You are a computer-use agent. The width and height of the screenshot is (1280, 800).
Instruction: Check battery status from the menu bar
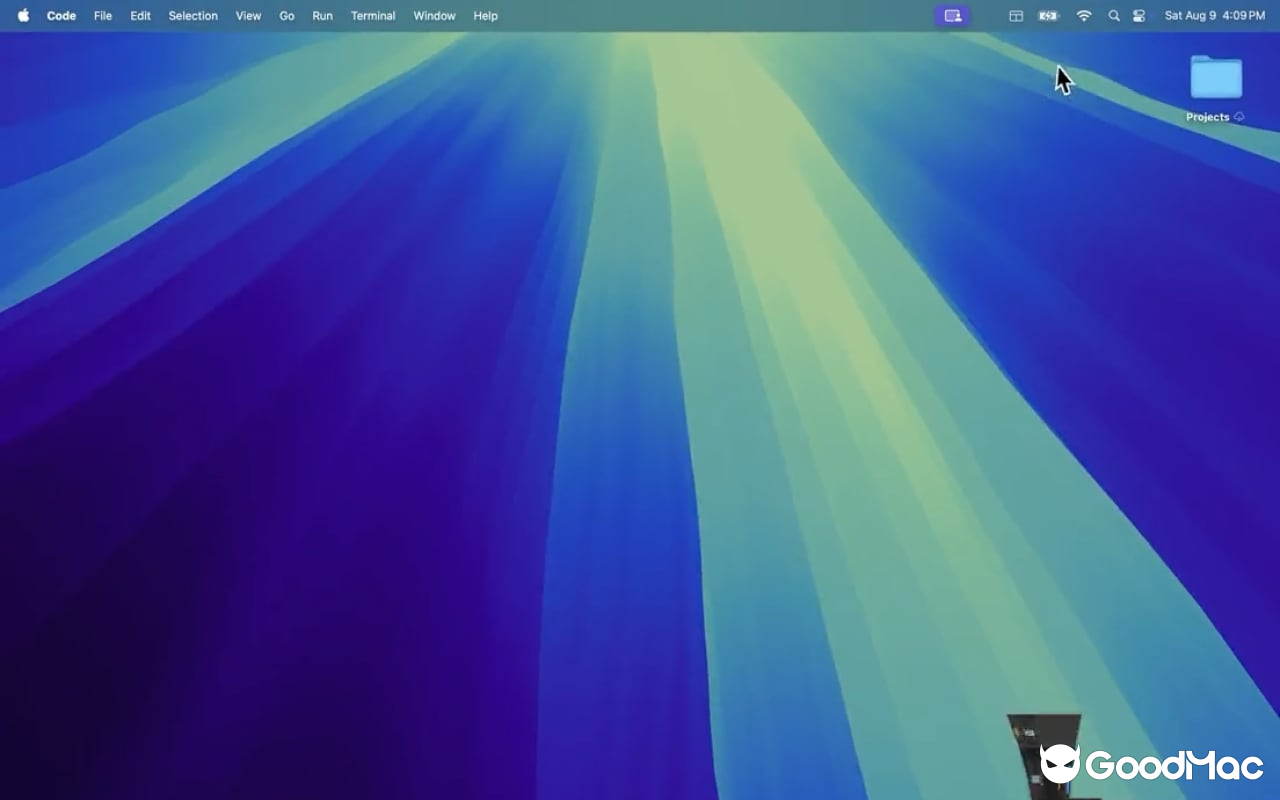1048,15
